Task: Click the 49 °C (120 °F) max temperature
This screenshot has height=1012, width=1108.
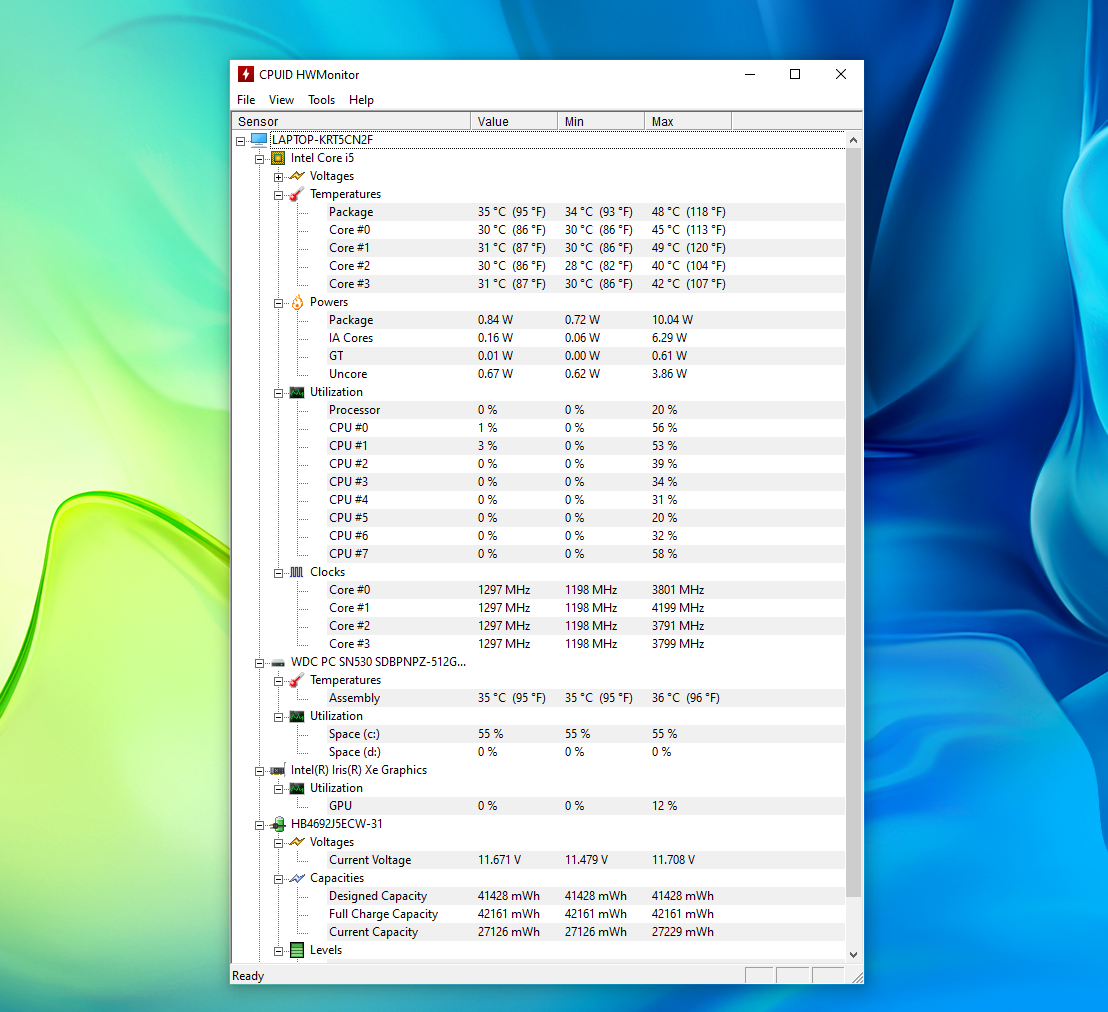Action: tap(688, 248)
